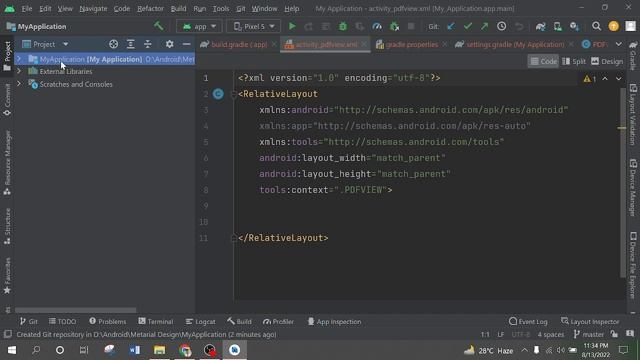640x360 pixels.
Task: Click the Project panel horizontal scrollbar
Action: click(x=76, y=310)
